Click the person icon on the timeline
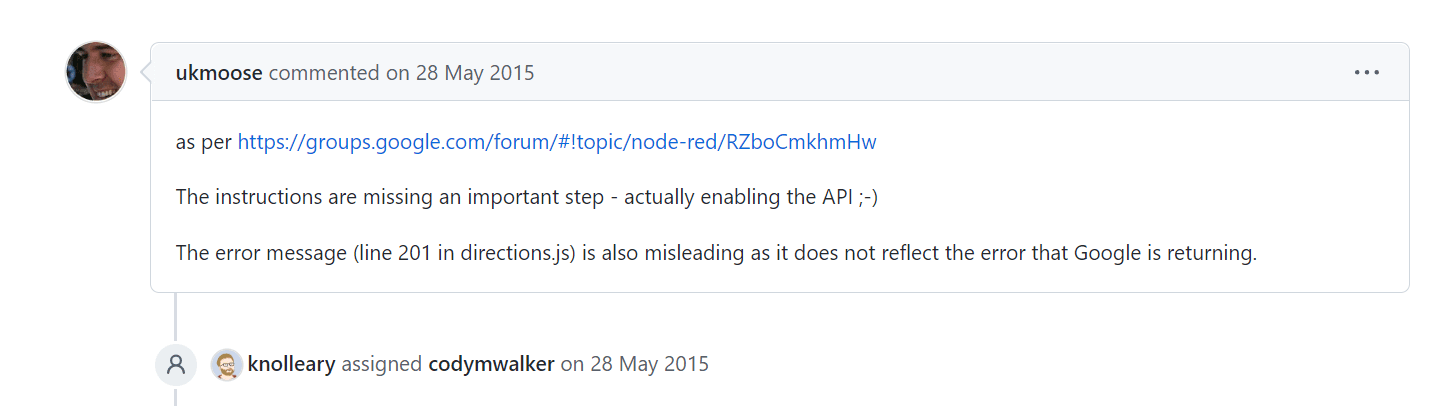 pyautogui.click(x=176, y=364)
